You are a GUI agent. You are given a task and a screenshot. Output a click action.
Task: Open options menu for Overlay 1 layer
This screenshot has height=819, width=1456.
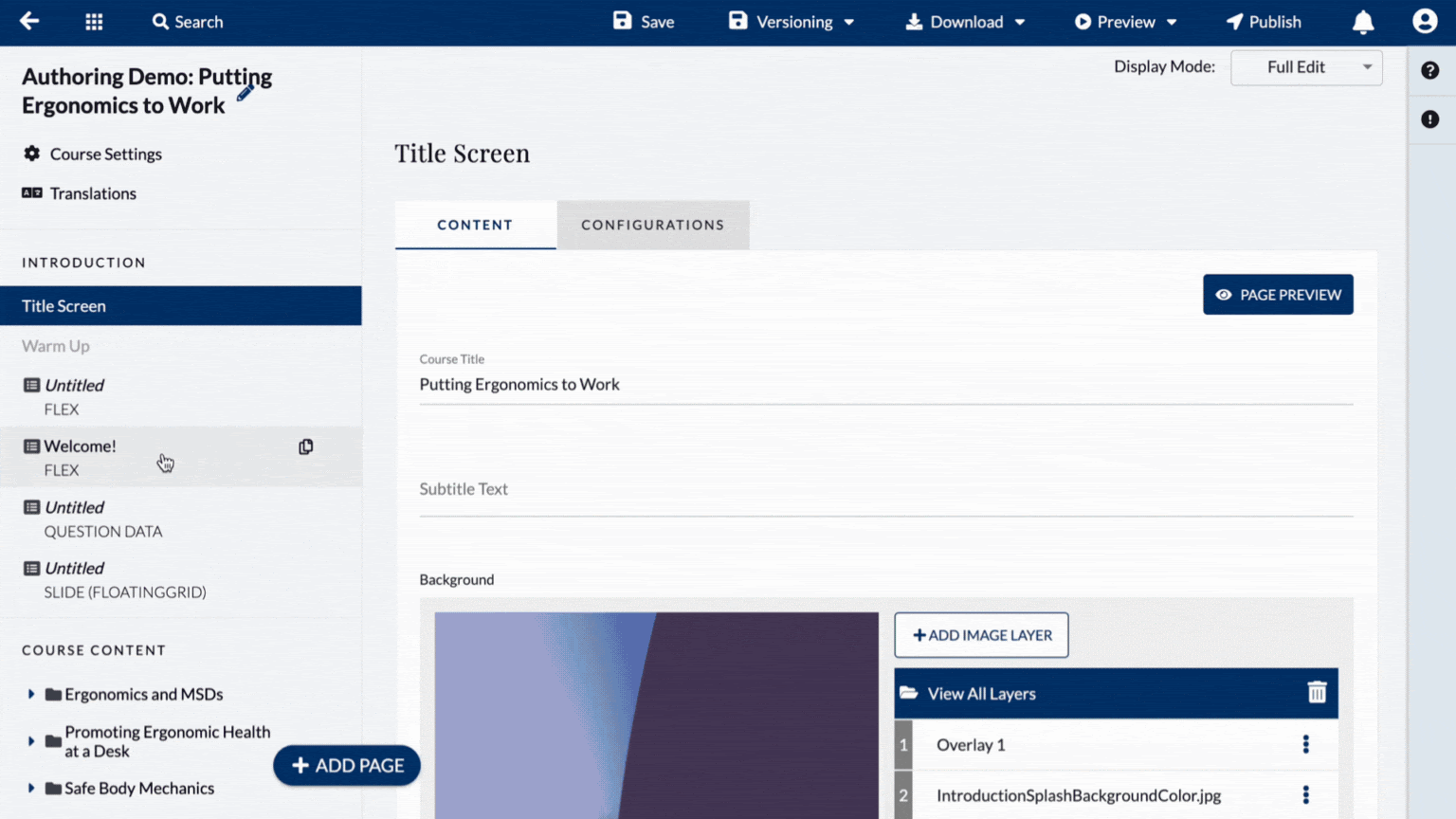tap(1306, 744)
